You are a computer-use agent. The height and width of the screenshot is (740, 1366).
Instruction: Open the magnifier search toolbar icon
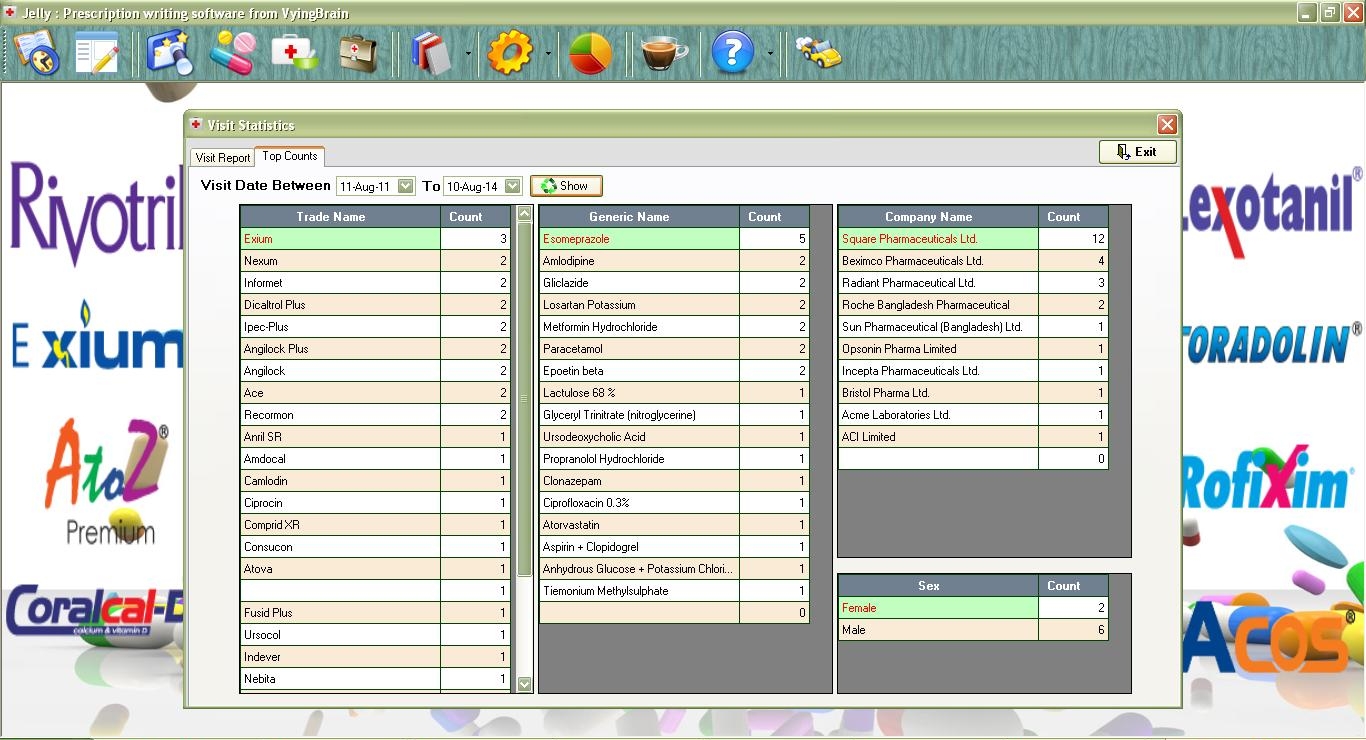pyautogui.click(x=169, y=52)
